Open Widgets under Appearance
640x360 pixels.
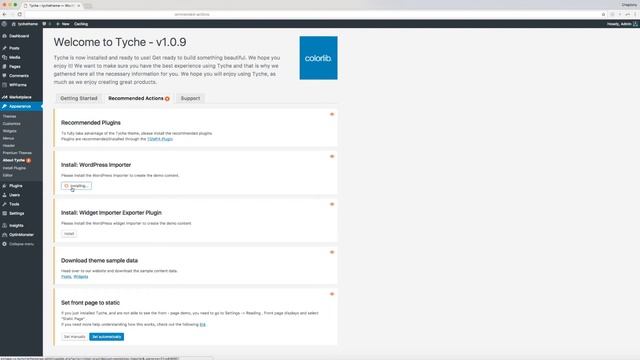(9, 131)
